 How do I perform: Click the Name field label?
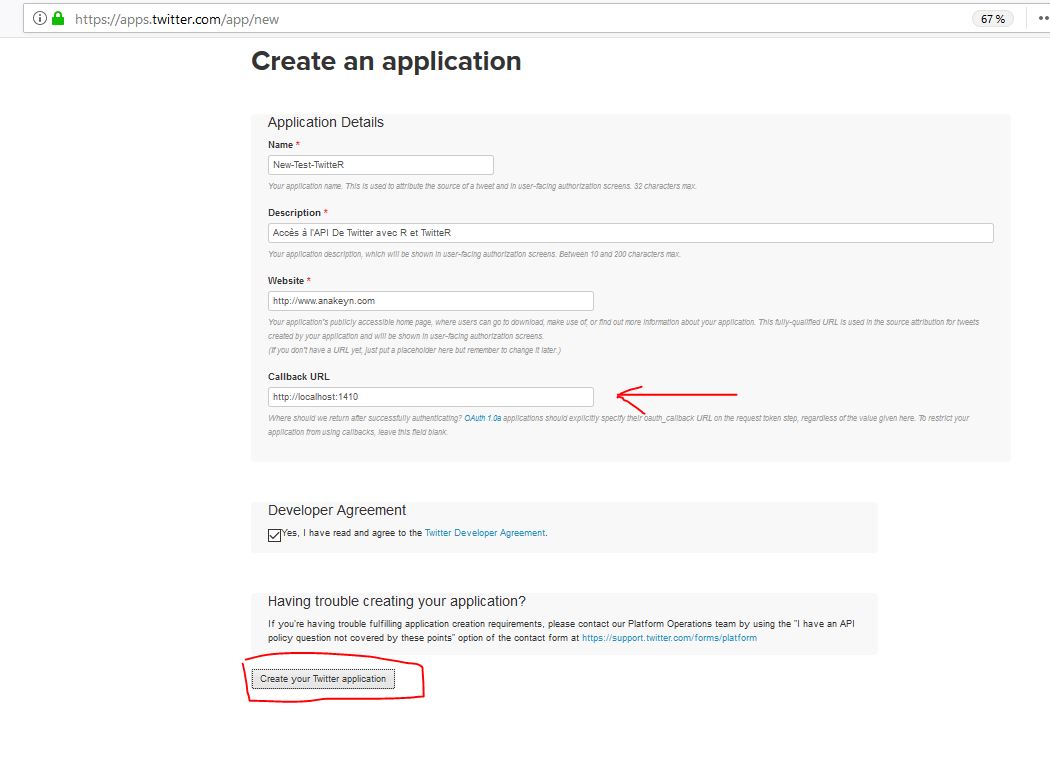click(x=280, y=145)
